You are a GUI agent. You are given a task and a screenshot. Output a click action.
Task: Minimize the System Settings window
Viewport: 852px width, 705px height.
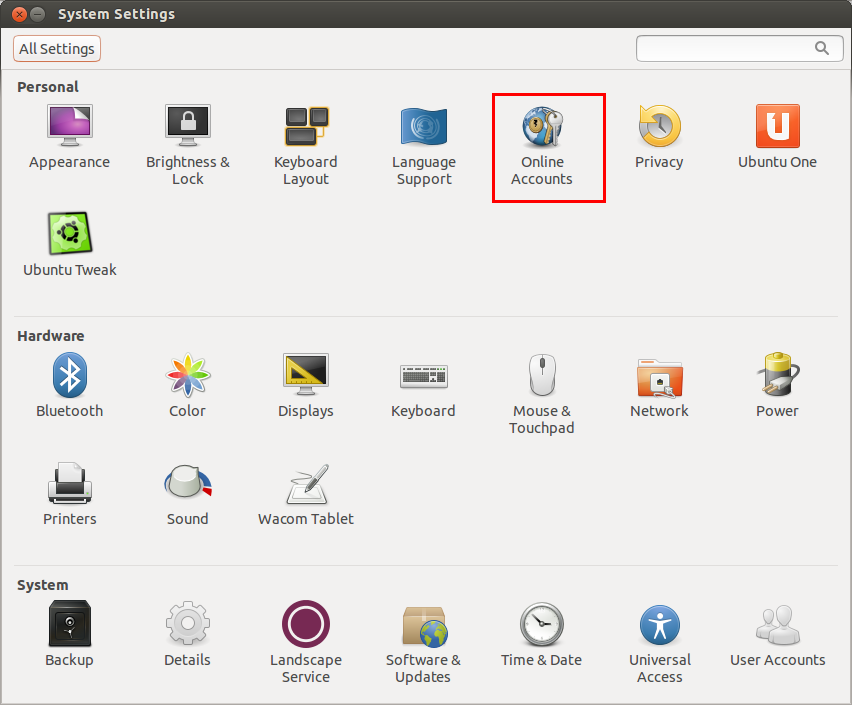[x=37, y=14]
